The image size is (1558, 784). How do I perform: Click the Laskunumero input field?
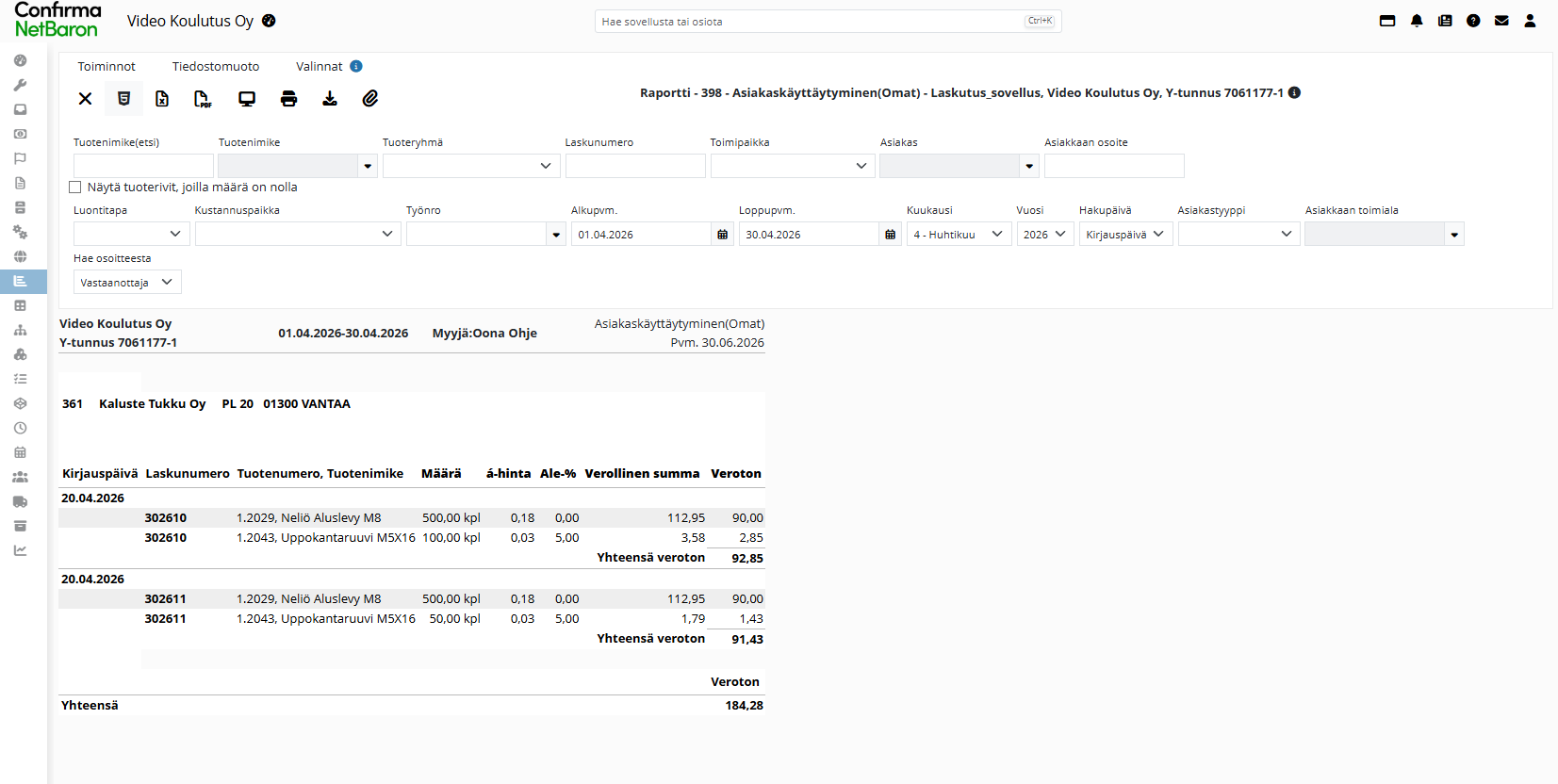[x=635, y=166]
